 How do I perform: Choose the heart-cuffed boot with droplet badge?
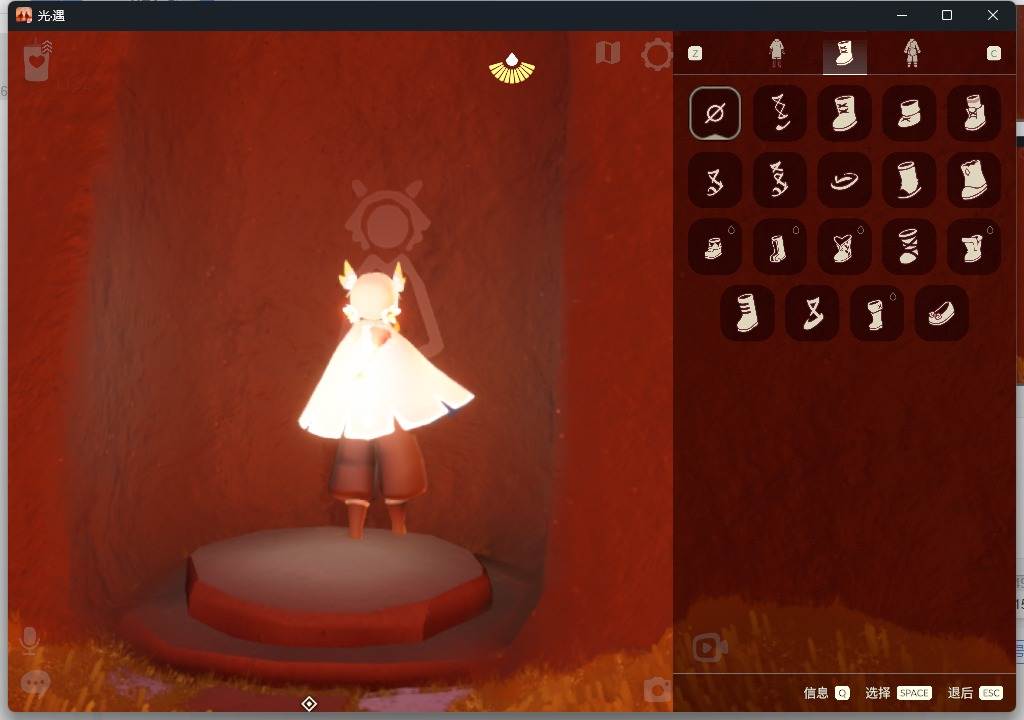(x=844, y=246)
